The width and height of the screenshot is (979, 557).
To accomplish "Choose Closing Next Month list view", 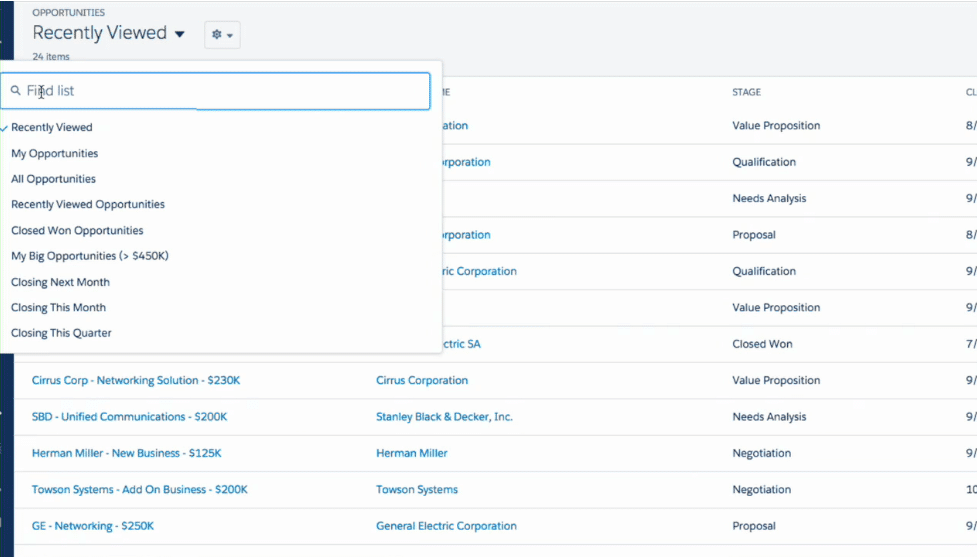I will (61, 282).
